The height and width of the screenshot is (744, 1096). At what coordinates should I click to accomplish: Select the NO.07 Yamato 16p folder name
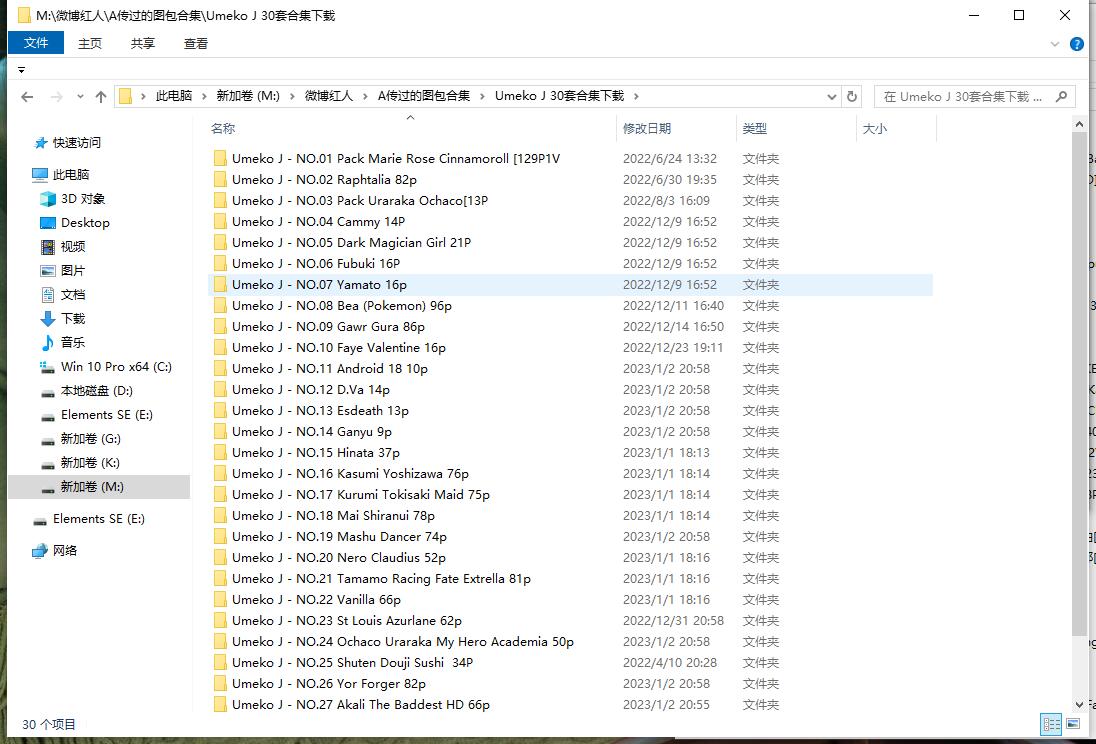[319, 285]
